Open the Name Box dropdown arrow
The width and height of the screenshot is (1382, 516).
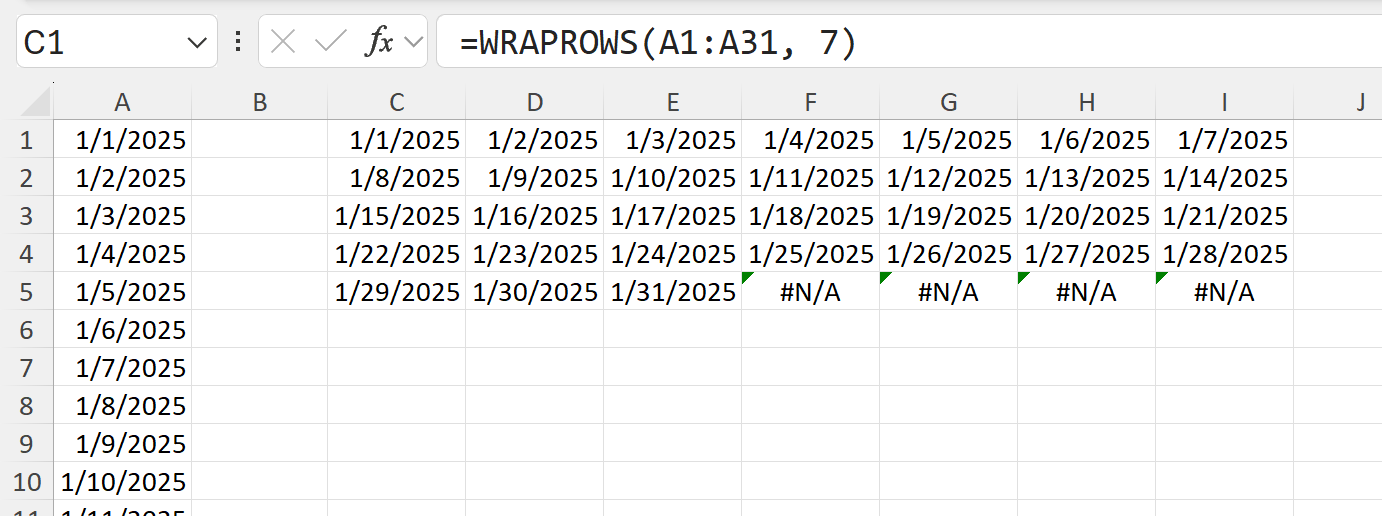[196, 42]
